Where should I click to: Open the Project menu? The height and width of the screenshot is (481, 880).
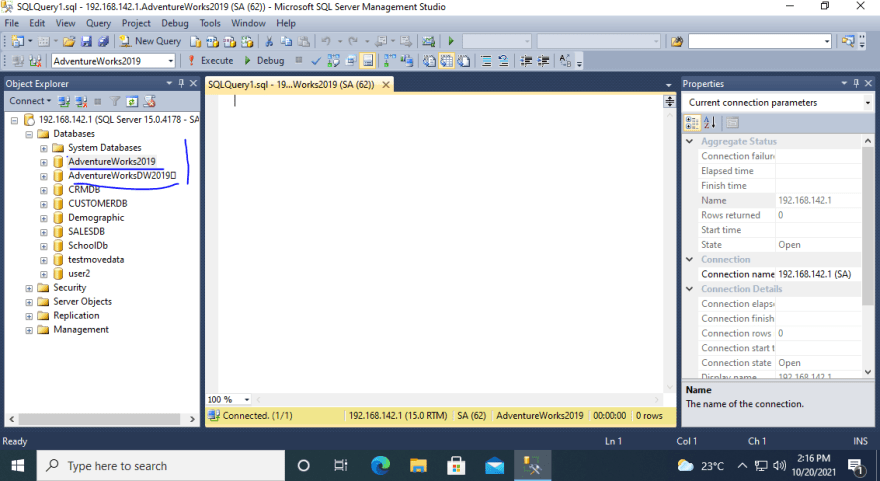[x=136, y=23]
